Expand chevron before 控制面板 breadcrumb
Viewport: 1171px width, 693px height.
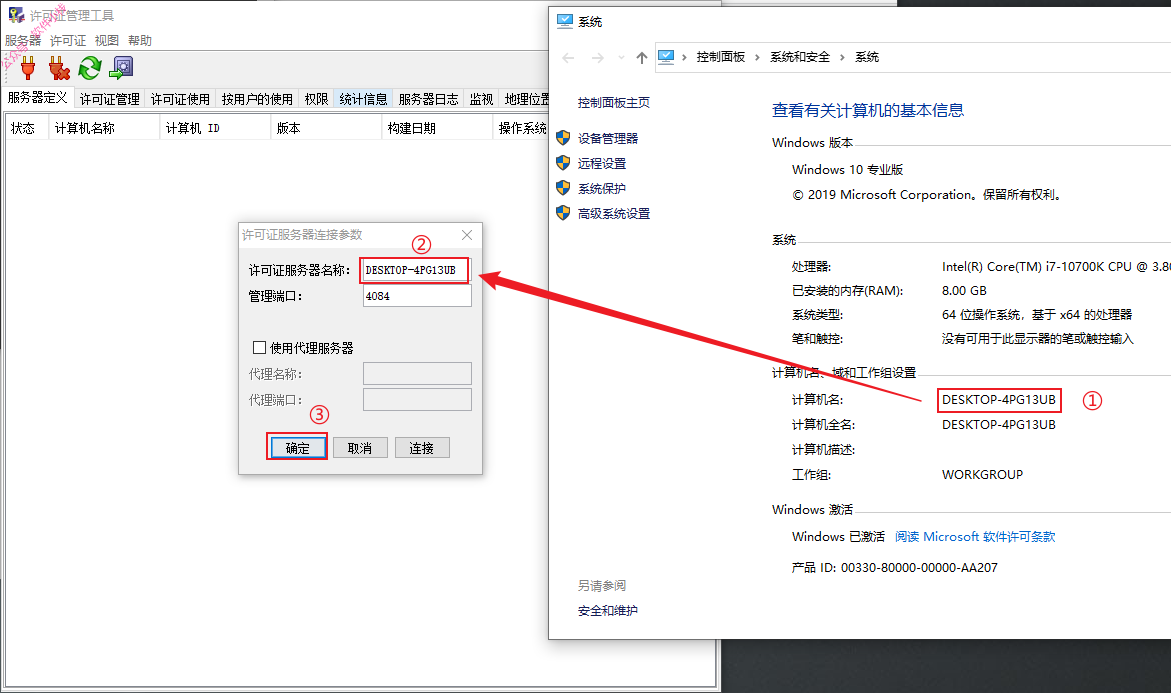[684, 58]
